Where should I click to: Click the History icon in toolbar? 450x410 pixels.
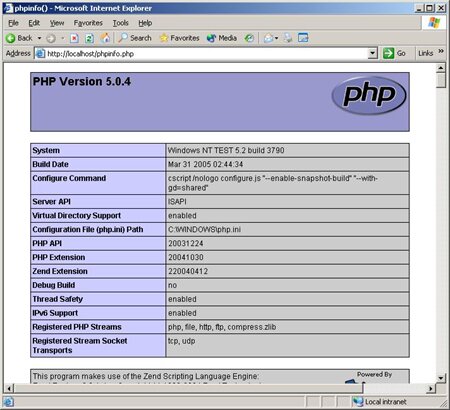tap(249, 38)
